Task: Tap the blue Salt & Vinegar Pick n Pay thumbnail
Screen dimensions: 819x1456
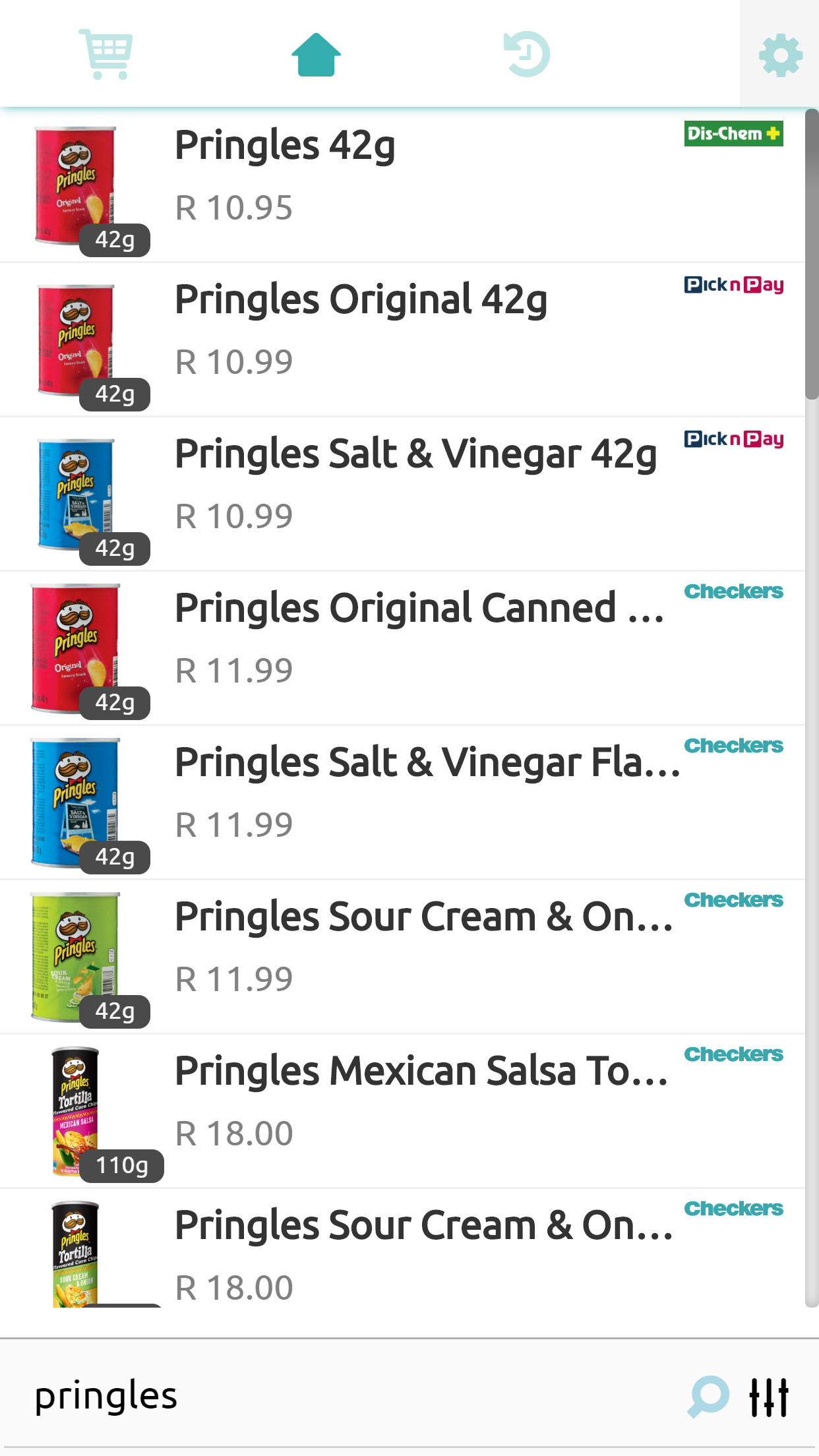Action: tap(76, 493)
